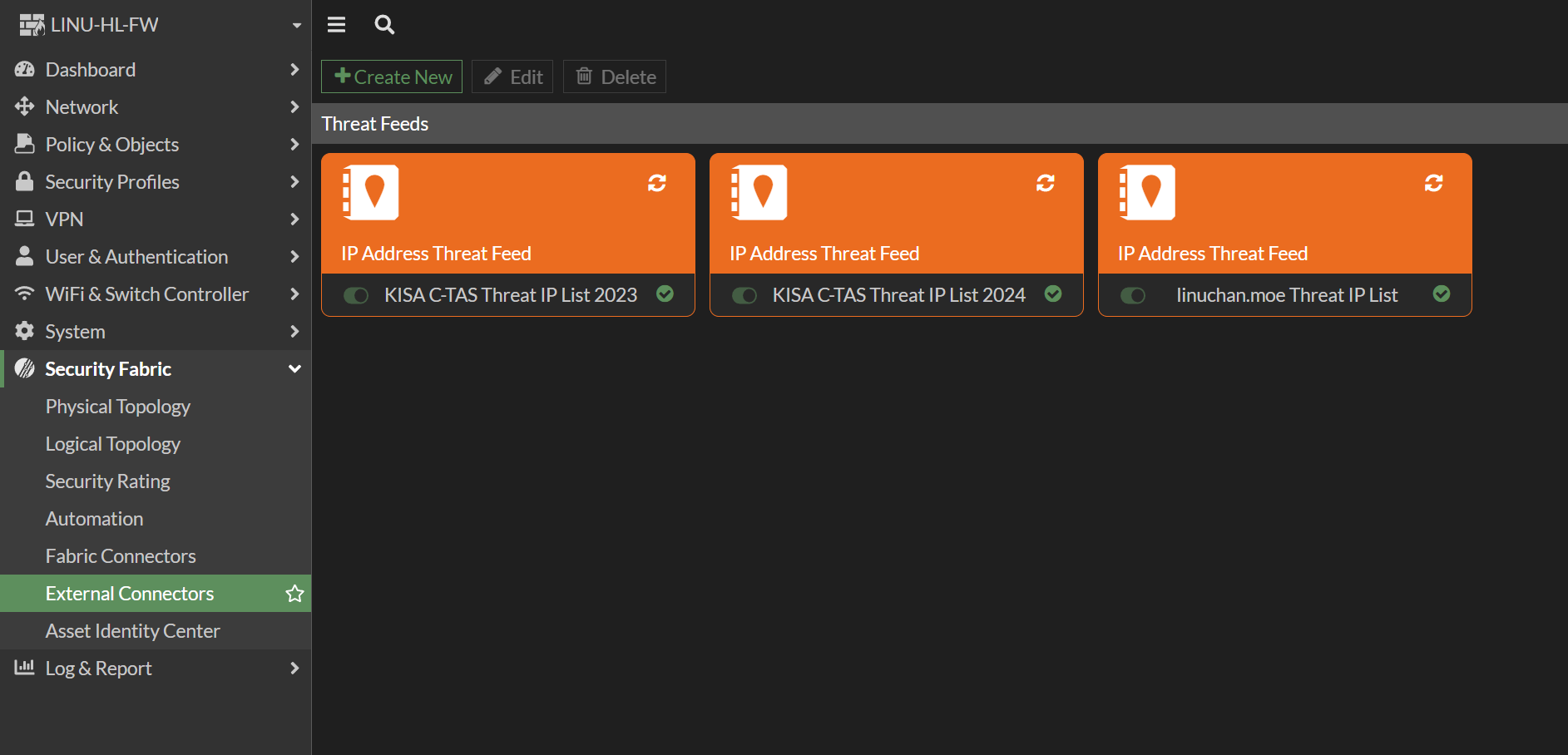Click the Delete button

coord(615,76)
